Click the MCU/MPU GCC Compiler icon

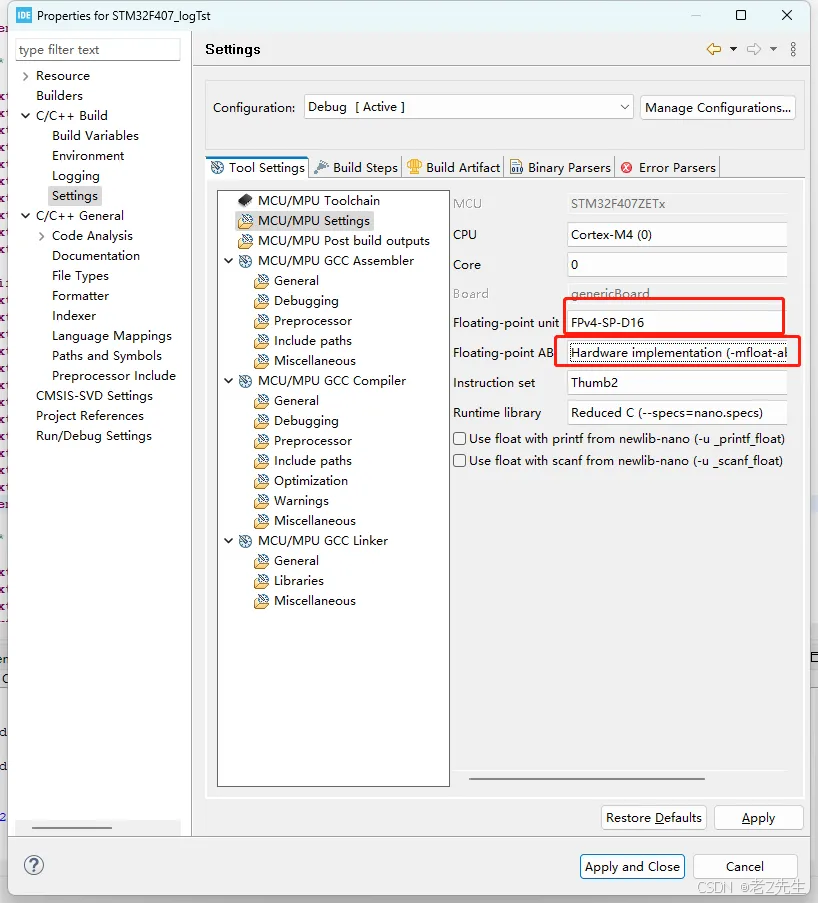coord(245,381)
